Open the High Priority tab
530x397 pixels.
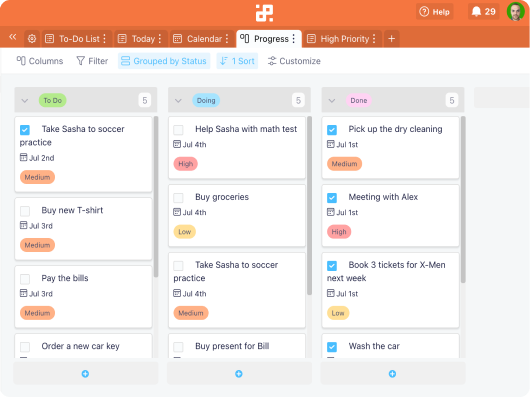(x=342, y=39)
